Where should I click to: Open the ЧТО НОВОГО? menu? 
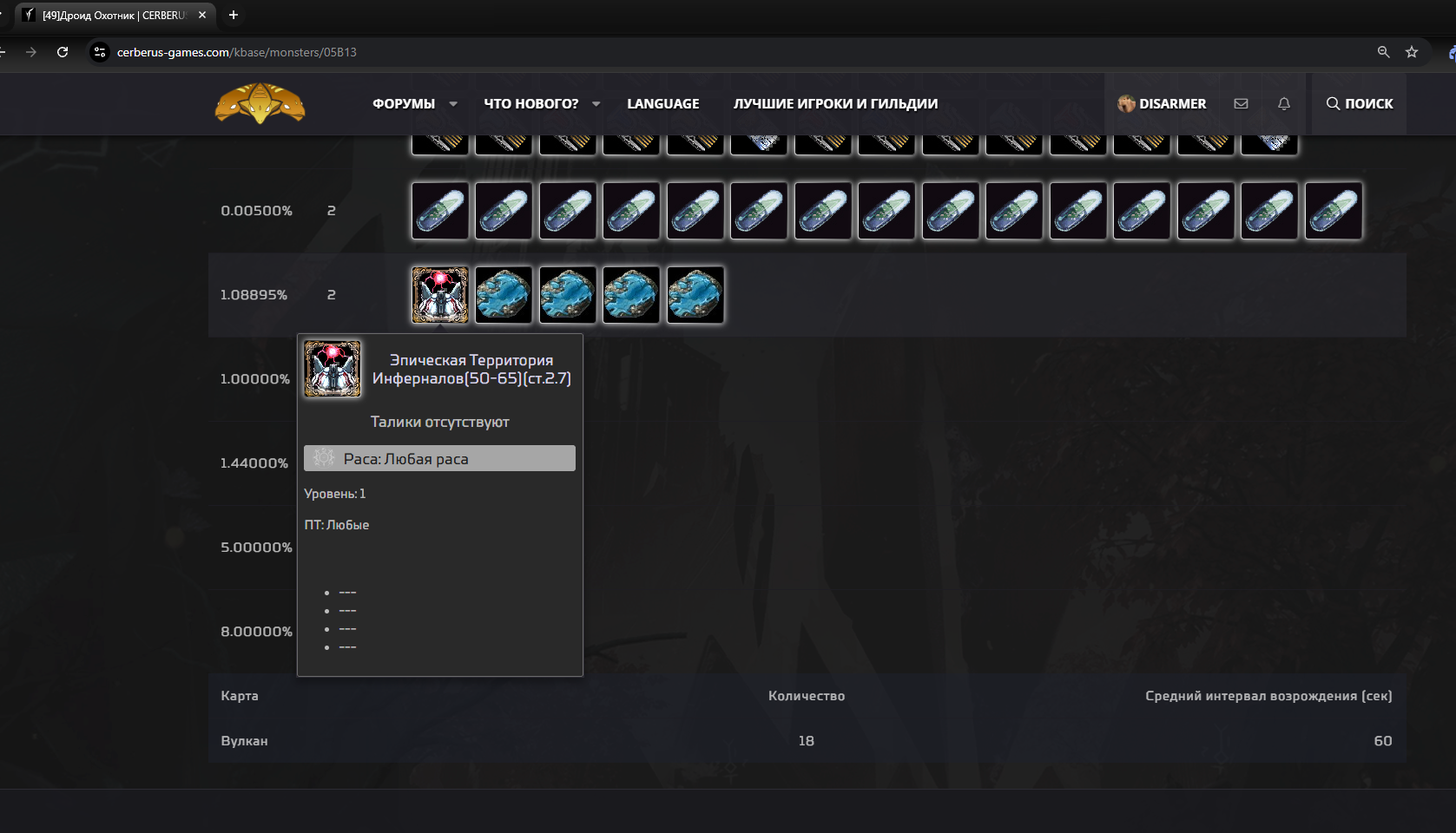point(531,104)
